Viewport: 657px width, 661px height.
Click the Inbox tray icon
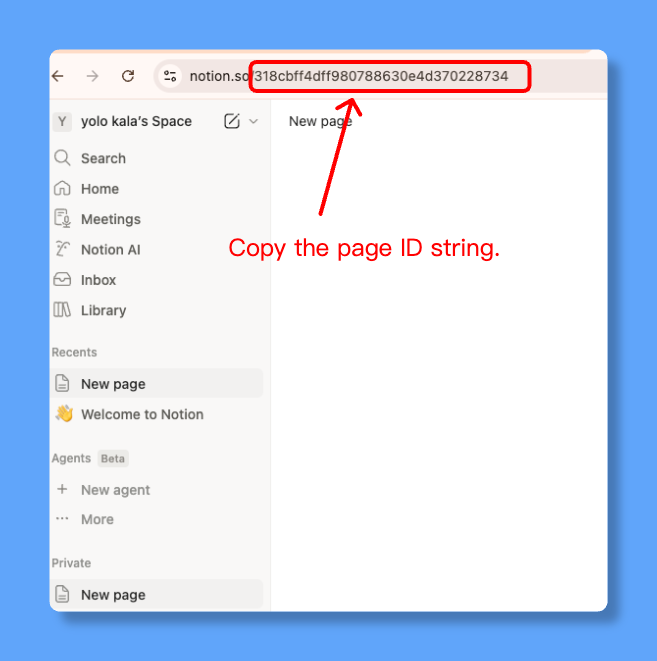62,279
